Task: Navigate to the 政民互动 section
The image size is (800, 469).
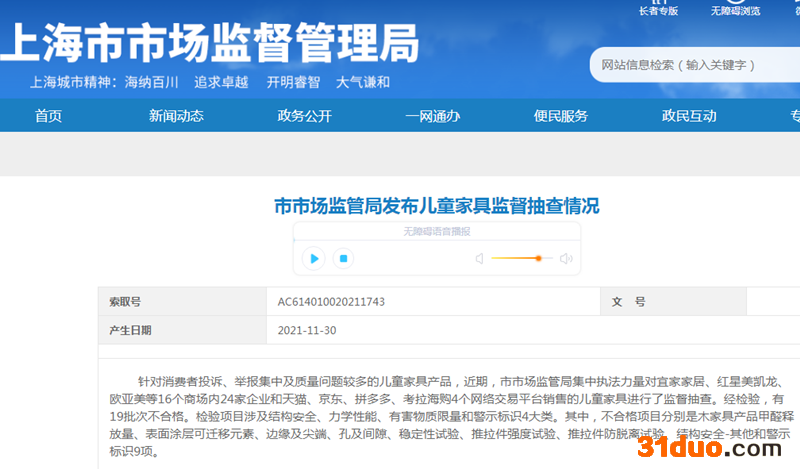Action: coord(688,116)
